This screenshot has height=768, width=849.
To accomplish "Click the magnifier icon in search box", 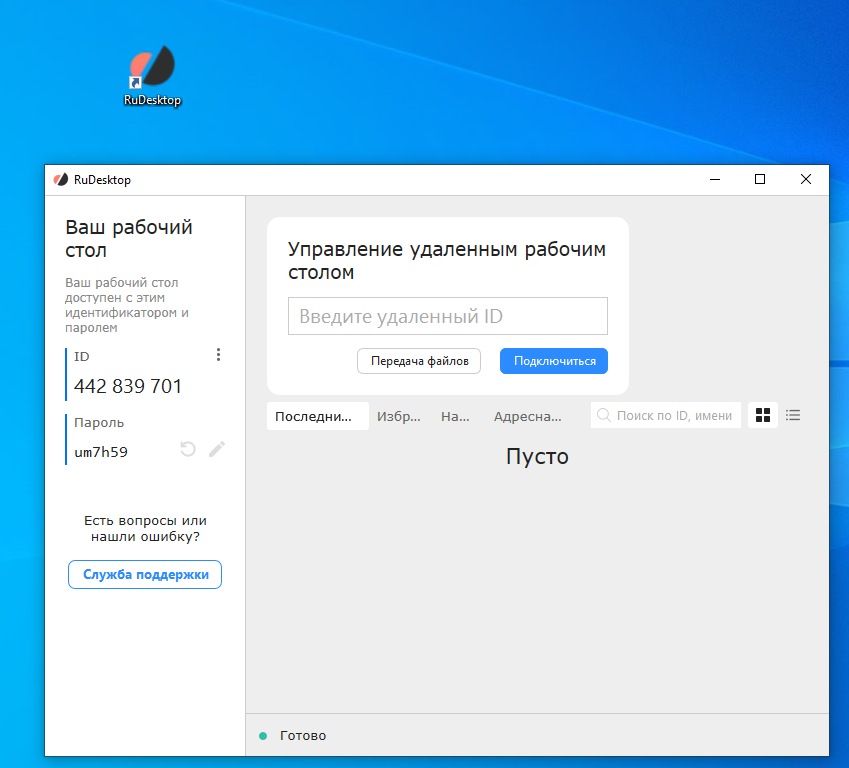I will [x=604, y=415].
